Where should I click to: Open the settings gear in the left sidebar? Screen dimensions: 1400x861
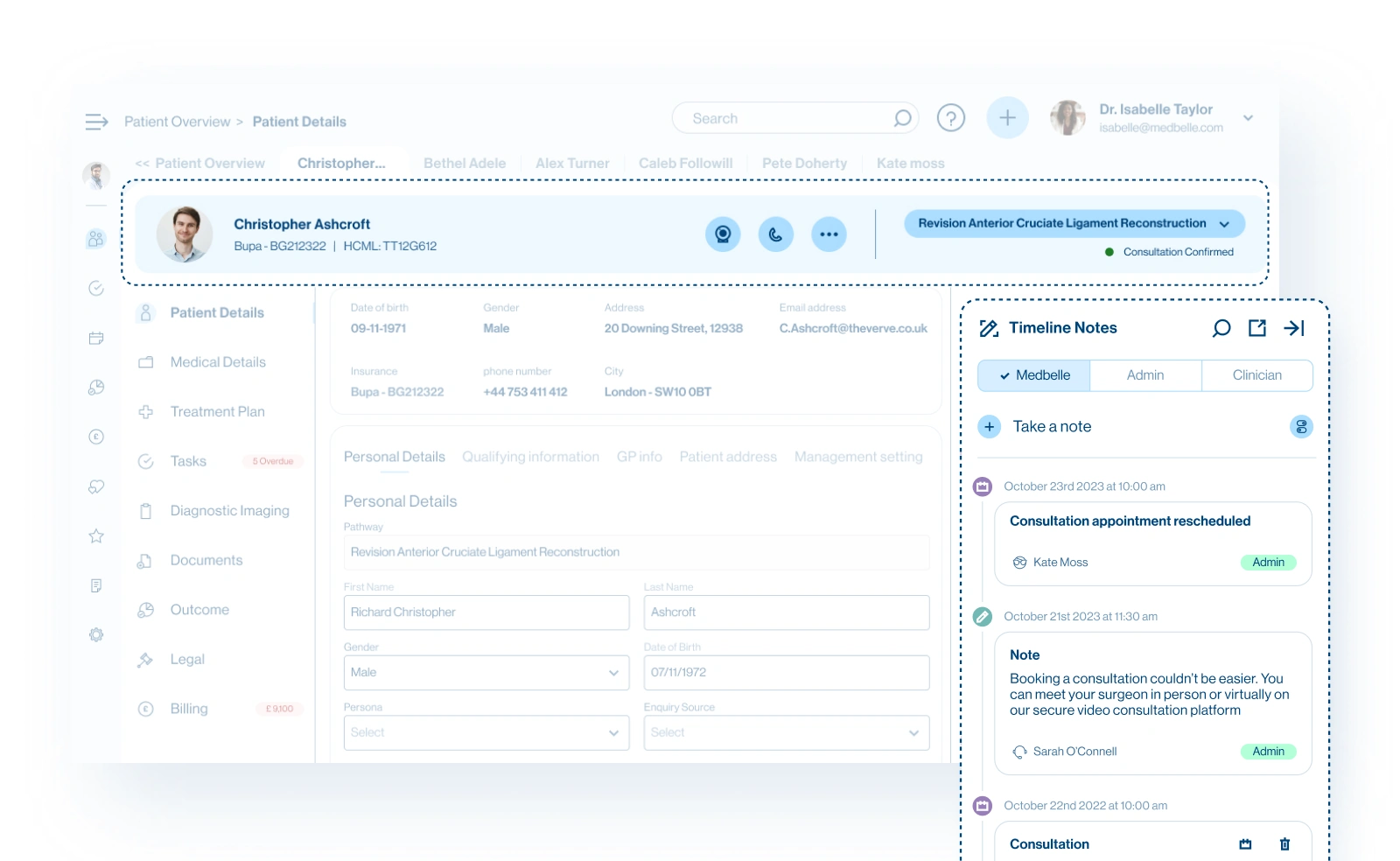click(x=96, y=634)
